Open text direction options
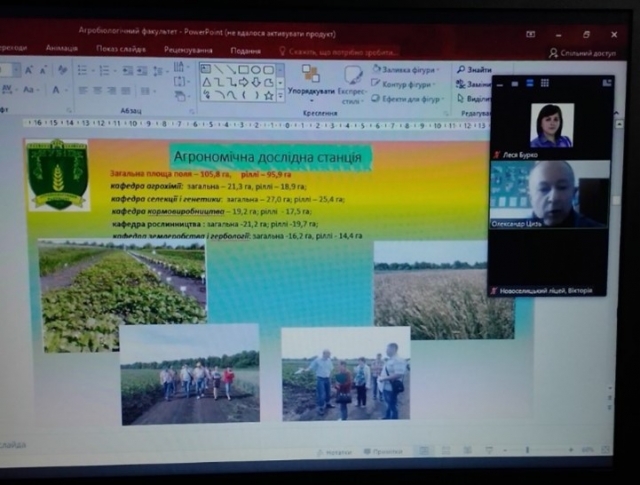 (180, 67)
